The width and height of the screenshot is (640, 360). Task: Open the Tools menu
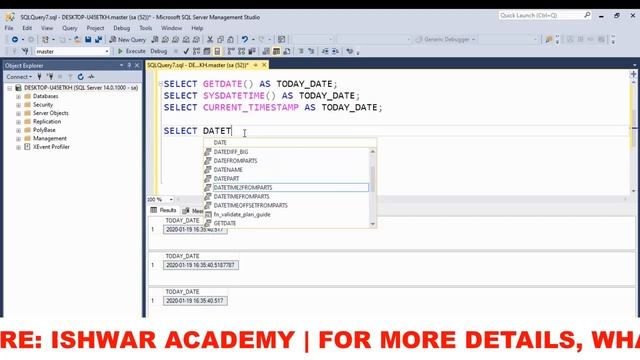[x=146, y=28]
